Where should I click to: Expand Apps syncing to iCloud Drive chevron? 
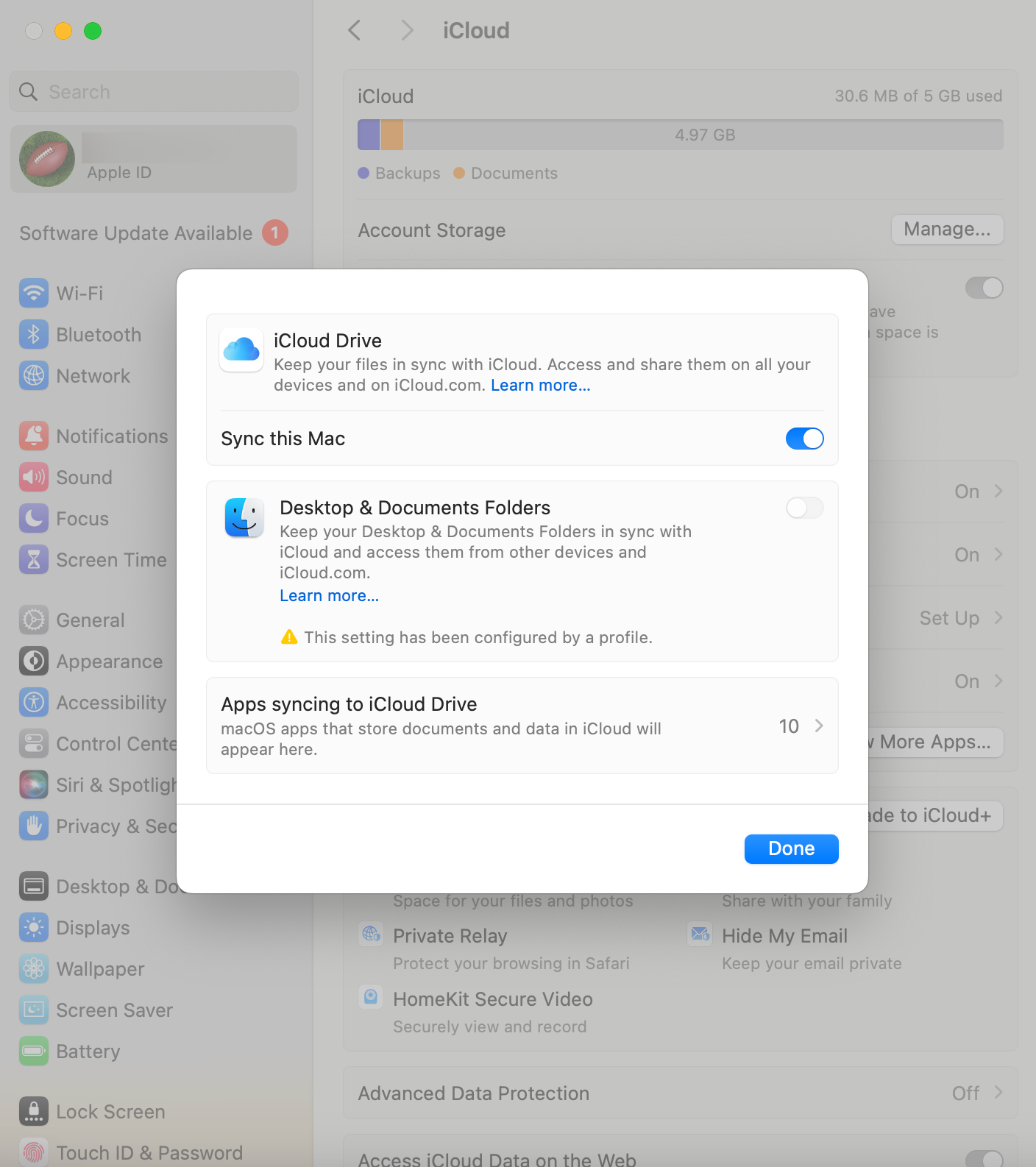pyautogui.click(x=819, y=726)
